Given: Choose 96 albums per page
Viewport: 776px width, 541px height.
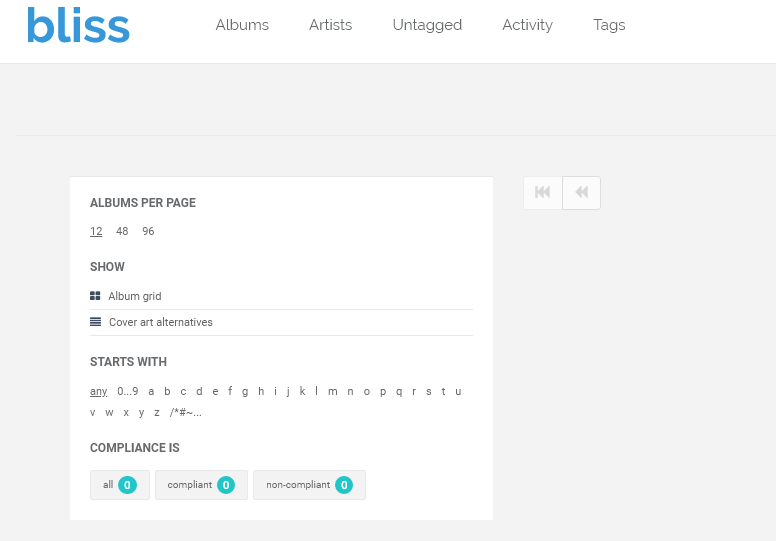Looking at the screenshot, I should coord(148,231).
